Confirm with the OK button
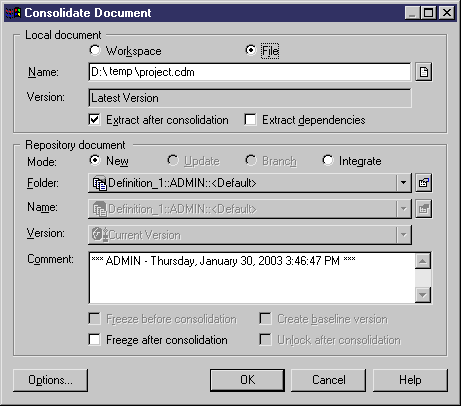 247,380
